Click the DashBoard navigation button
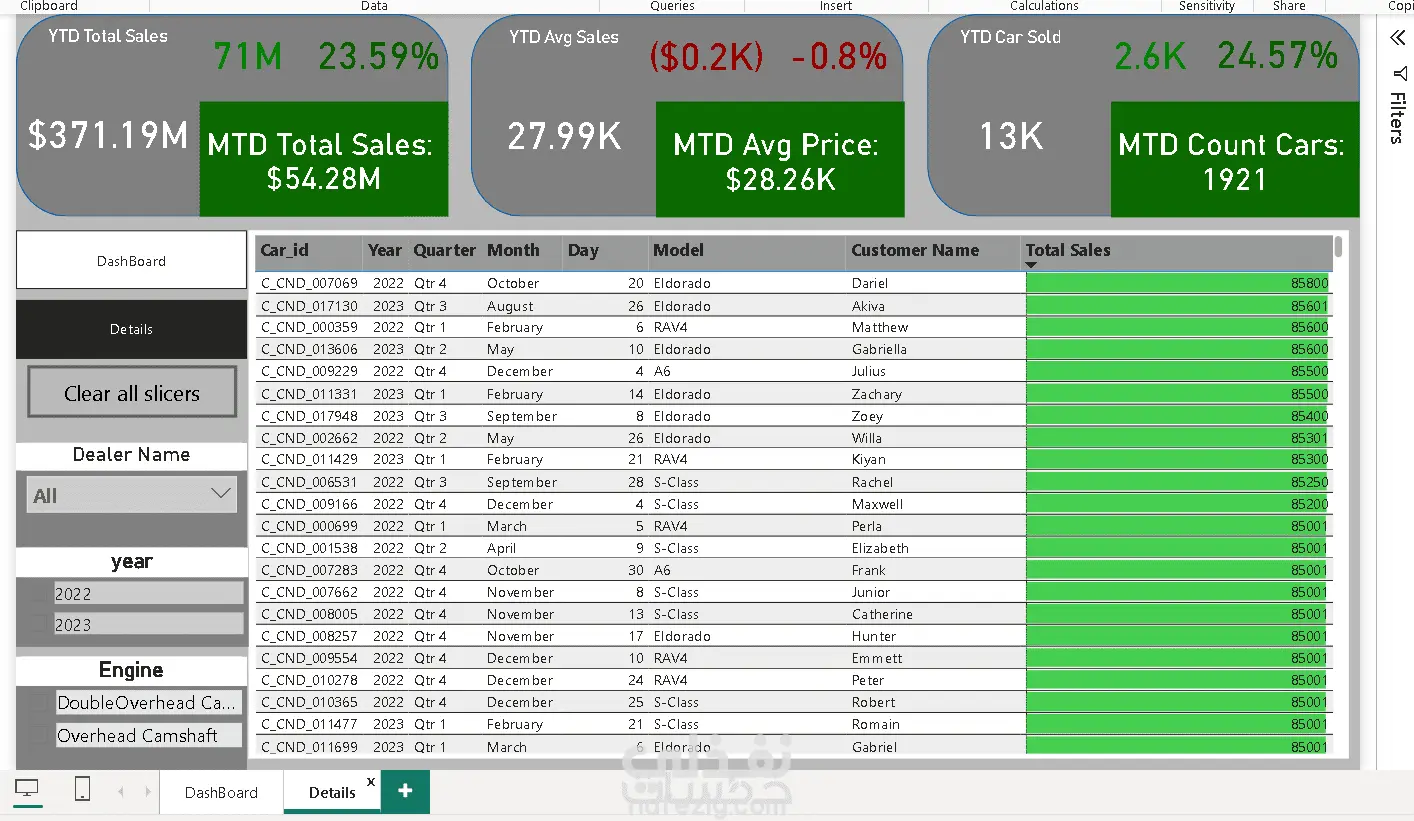The width and height of the screenshot is (1414, 821). (131, 260)
